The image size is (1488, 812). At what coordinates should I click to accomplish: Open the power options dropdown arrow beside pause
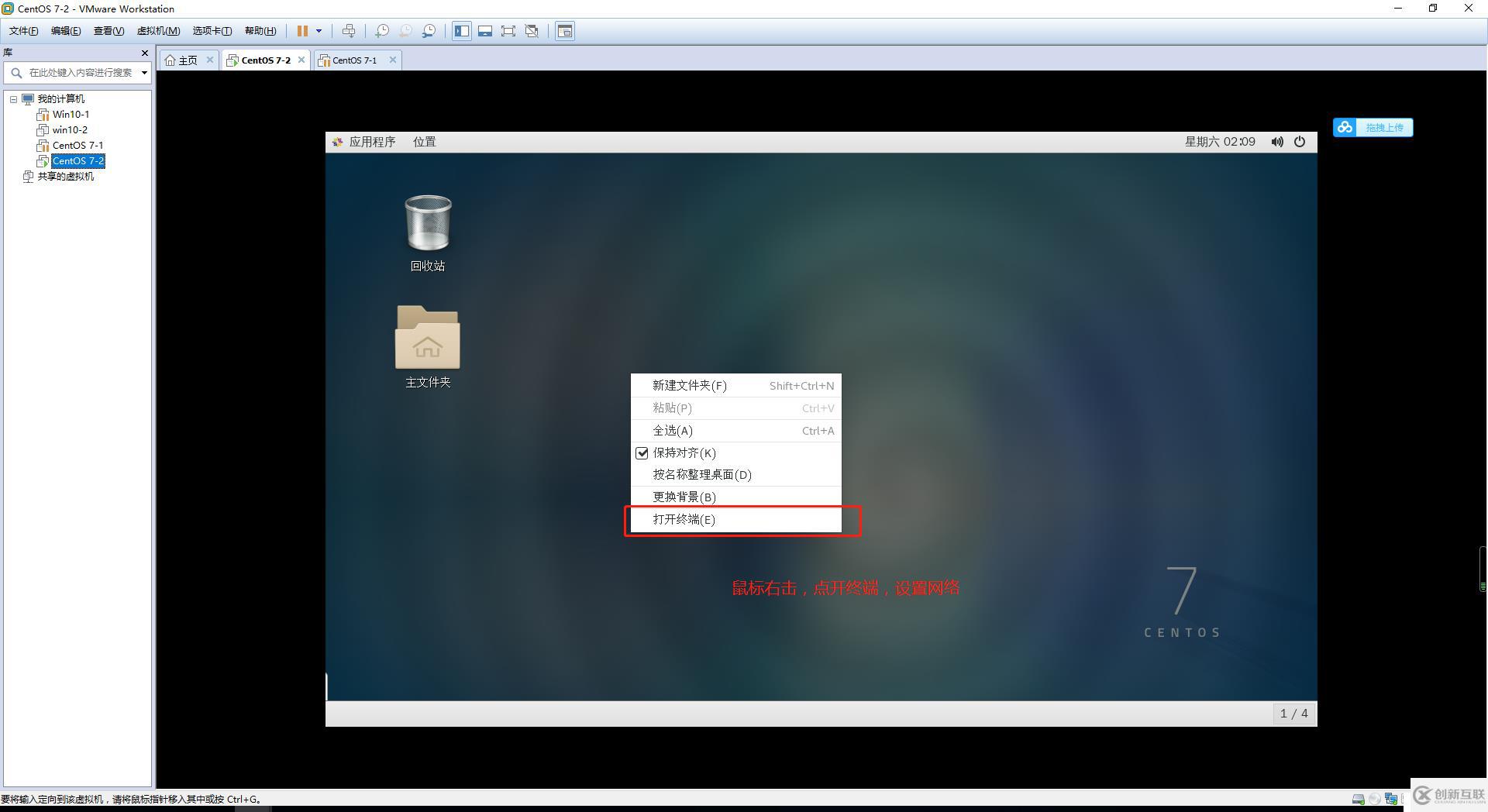[x=319, y=31]
